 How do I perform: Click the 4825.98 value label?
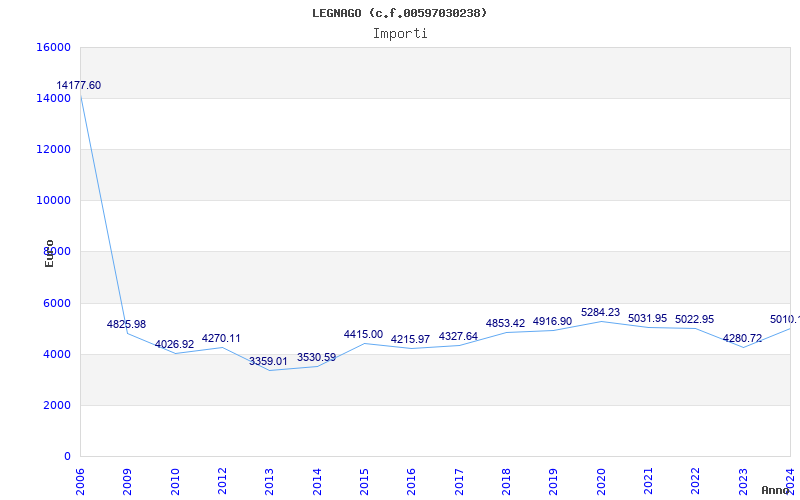click(127, 324)
